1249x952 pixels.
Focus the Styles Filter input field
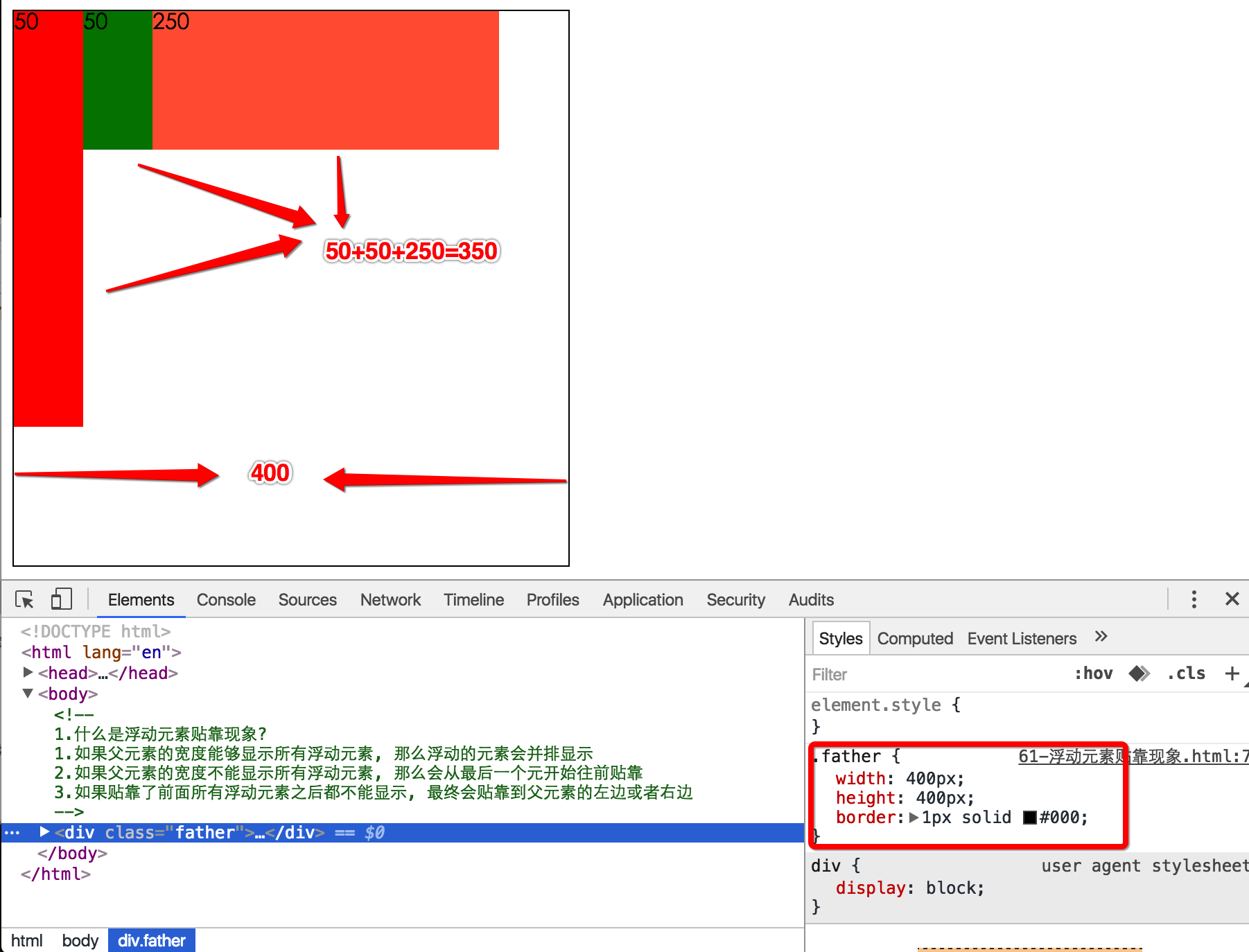point(936,674)
